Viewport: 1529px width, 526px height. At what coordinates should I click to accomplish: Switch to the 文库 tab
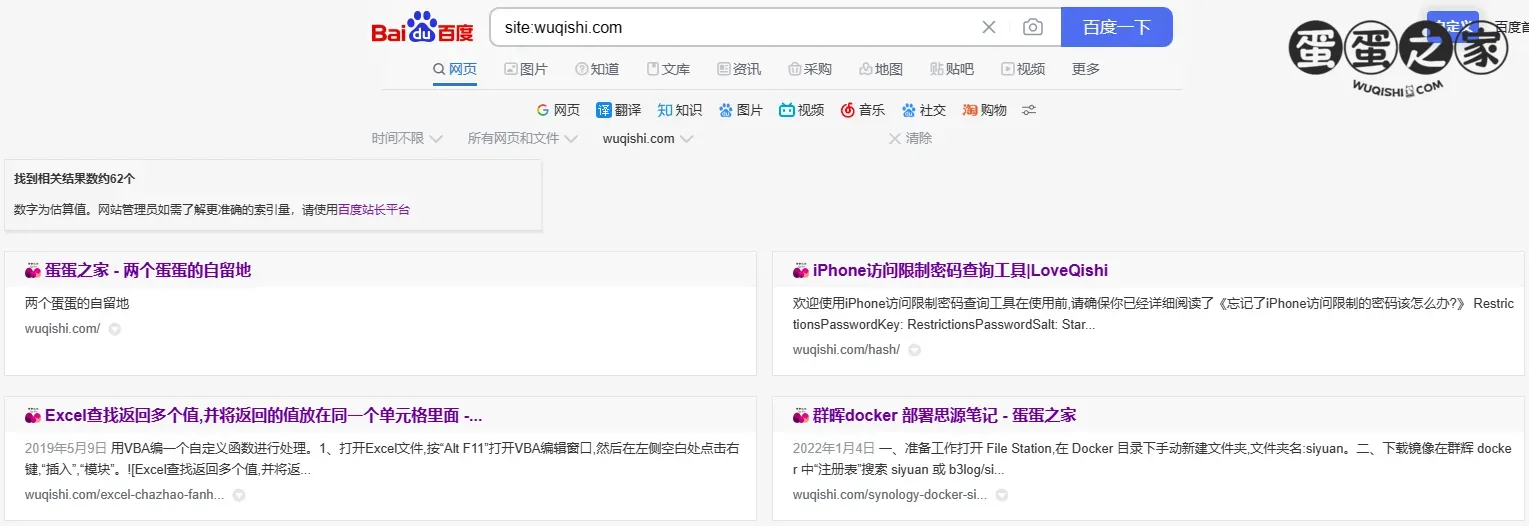pos(668,69)
